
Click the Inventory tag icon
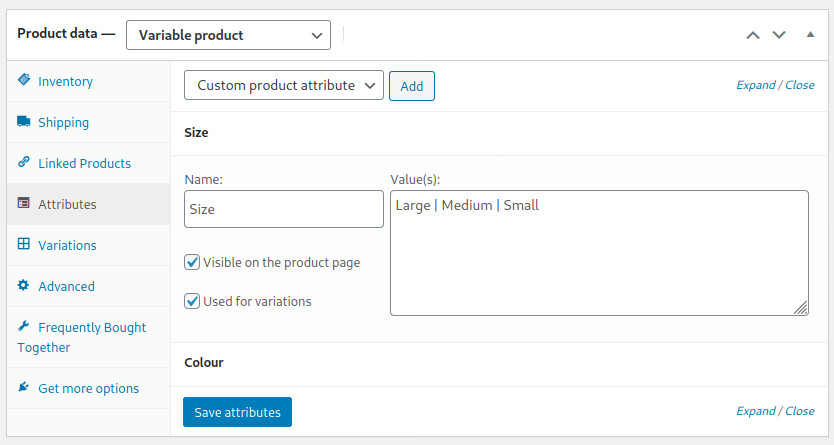point(24,80)
